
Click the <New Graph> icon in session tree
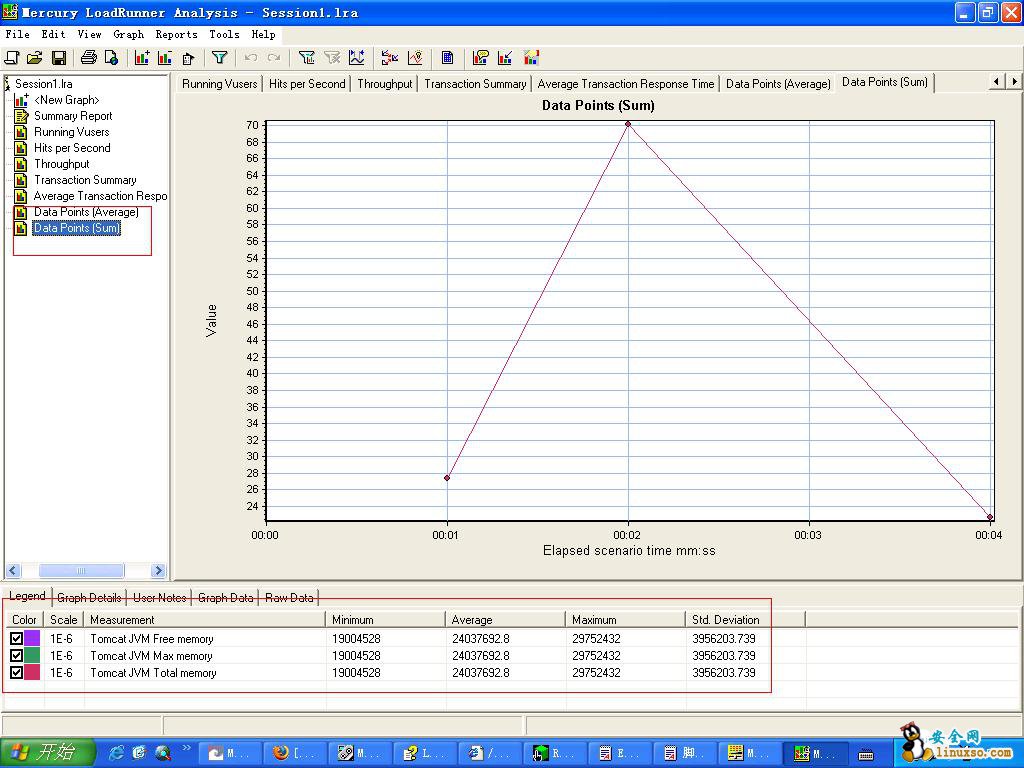[x=21, y=100]
